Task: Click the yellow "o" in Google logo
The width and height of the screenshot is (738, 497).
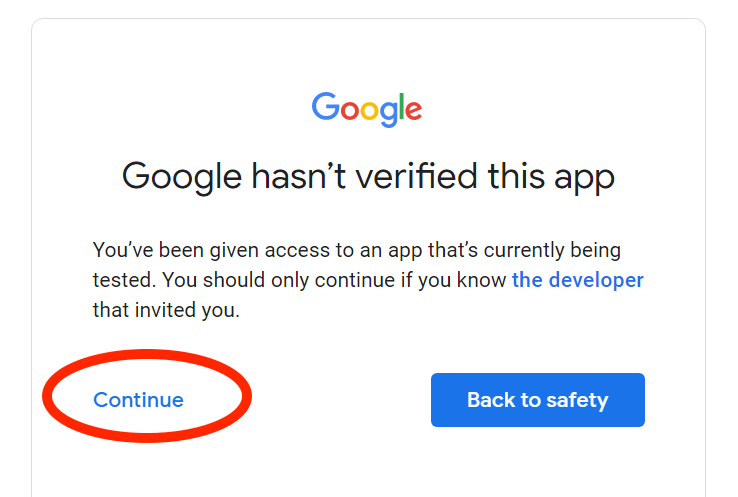Action: coord(369,109)
